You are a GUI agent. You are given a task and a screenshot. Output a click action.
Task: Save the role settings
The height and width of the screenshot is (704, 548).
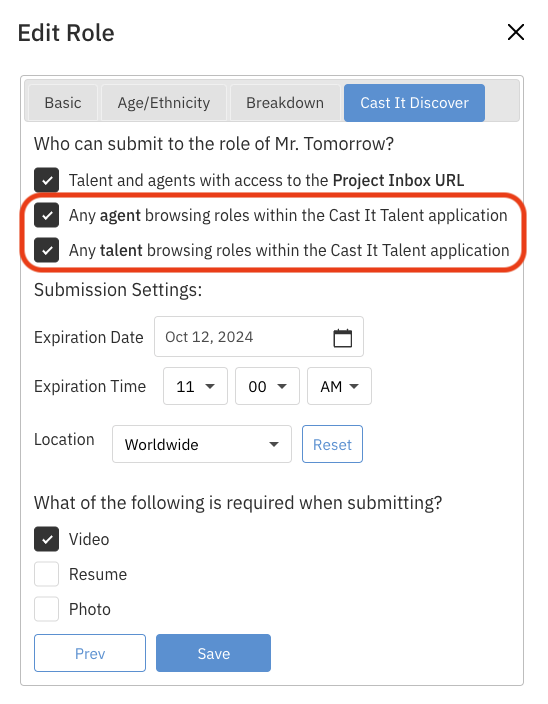click(214, 653)
